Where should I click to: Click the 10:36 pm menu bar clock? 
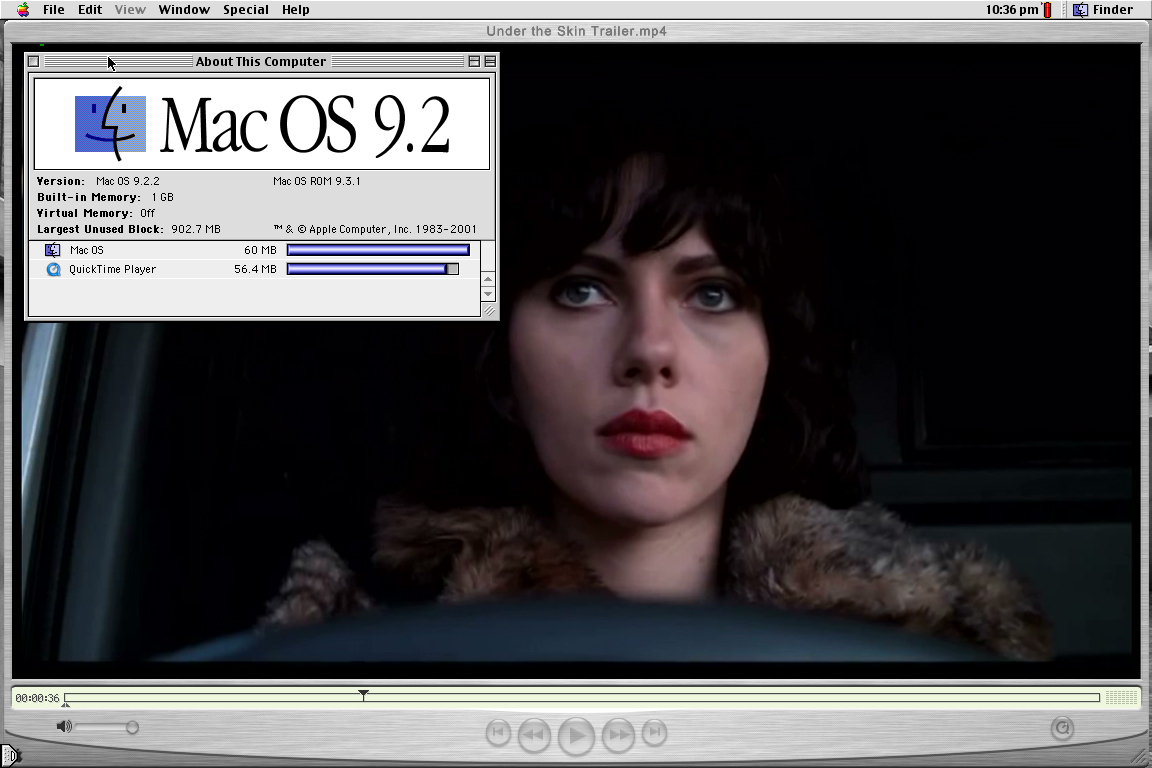1012,10
